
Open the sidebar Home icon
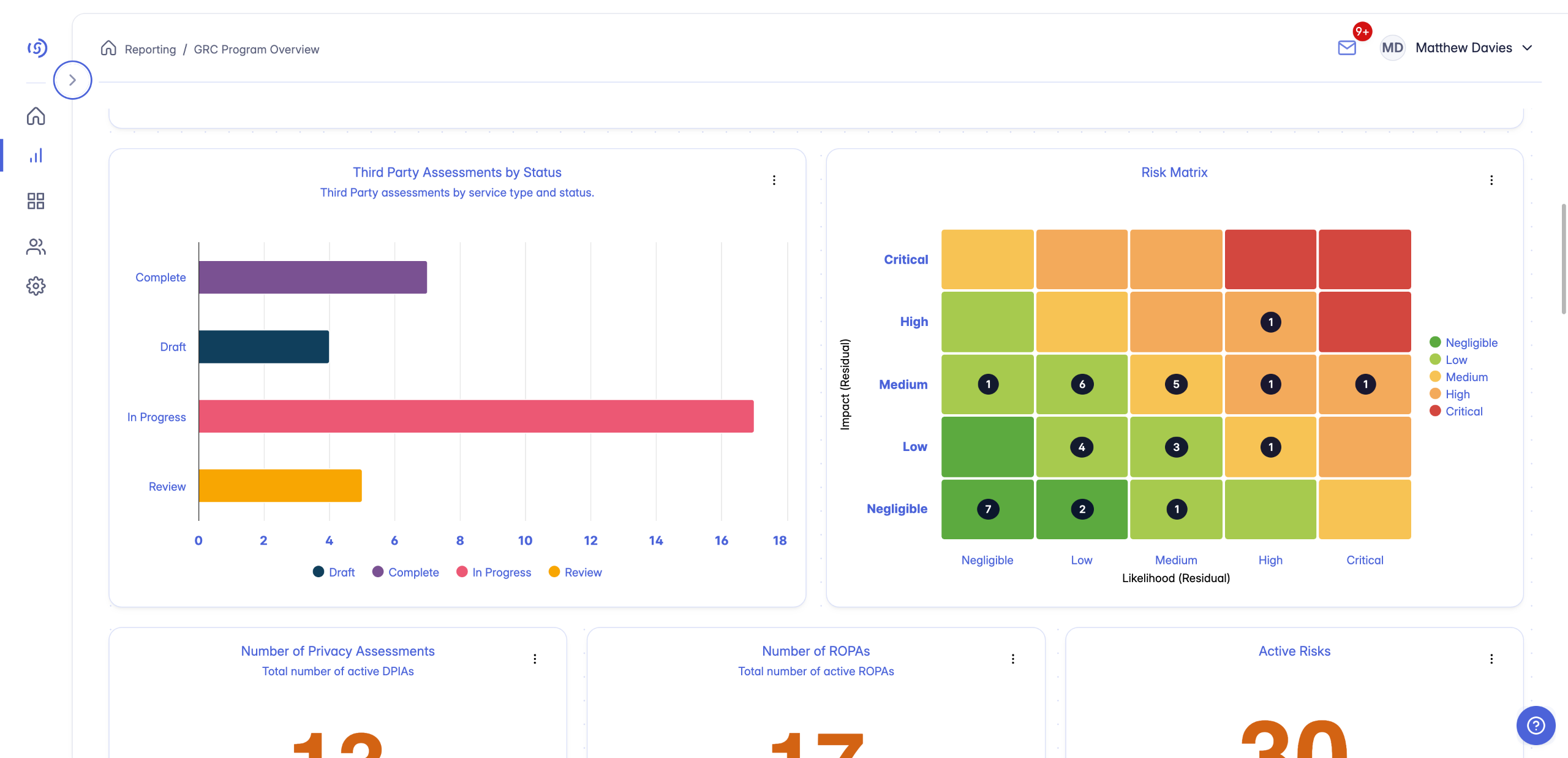pos(36,116)
